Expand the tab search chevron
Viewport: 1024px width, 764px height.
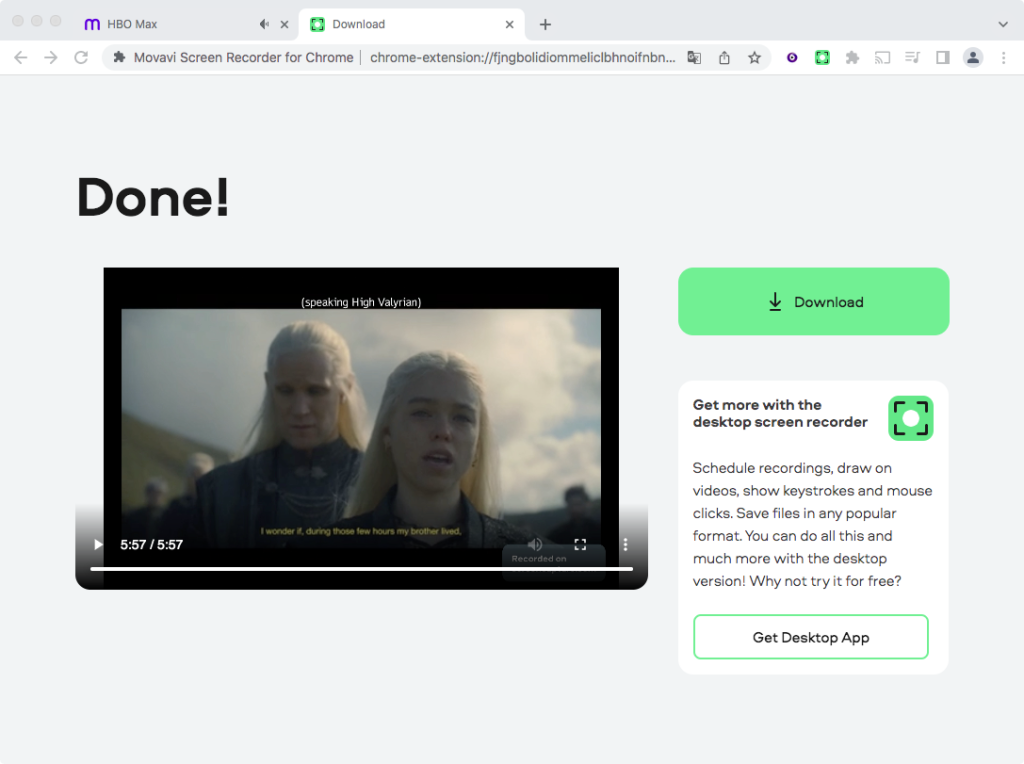1002,24
